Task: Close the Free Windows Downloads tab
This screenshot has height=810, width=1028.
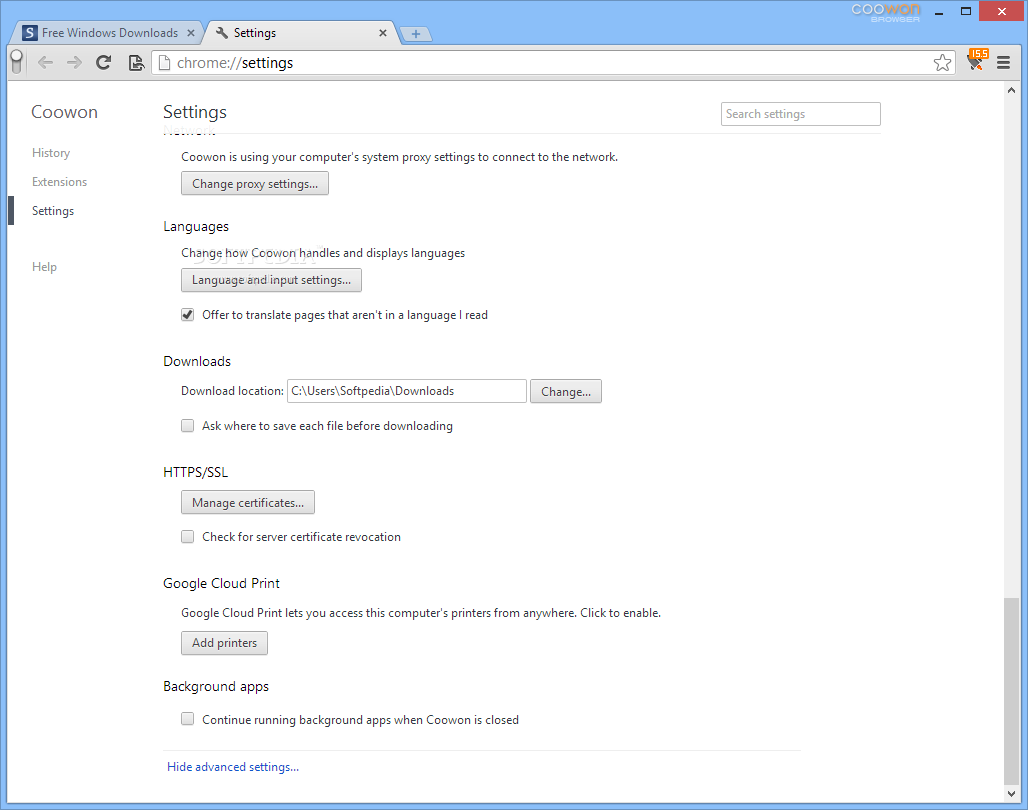Action: pyautogui.click(x=191, y=33)
